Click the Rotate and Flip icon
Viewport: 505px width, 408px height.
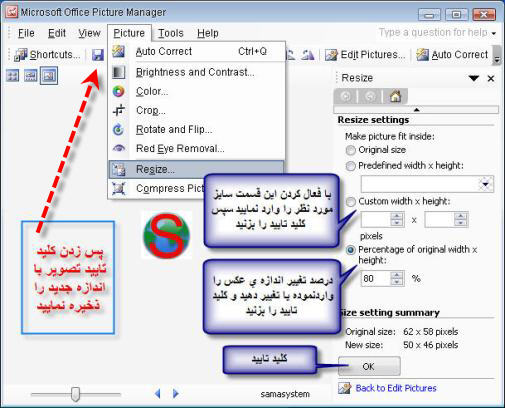point(118,129)
